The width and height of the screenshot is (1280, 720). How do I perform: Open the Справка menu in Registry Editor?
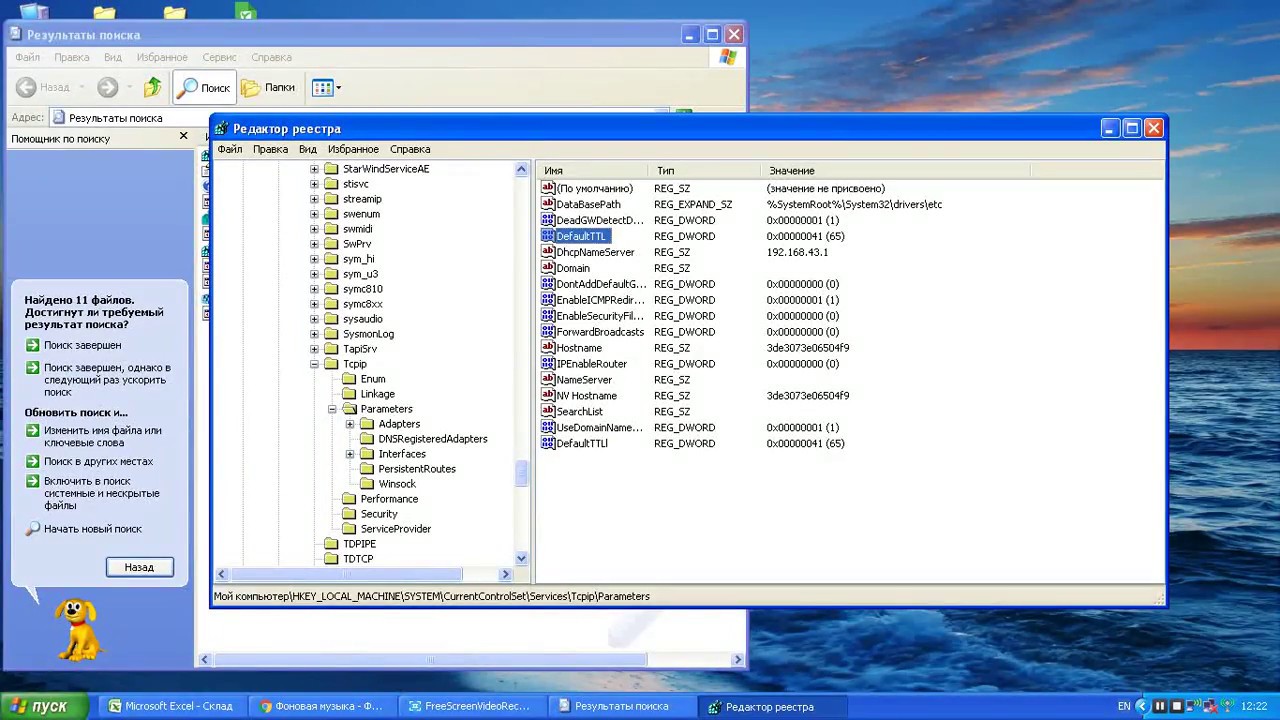(x=410, y=149)
